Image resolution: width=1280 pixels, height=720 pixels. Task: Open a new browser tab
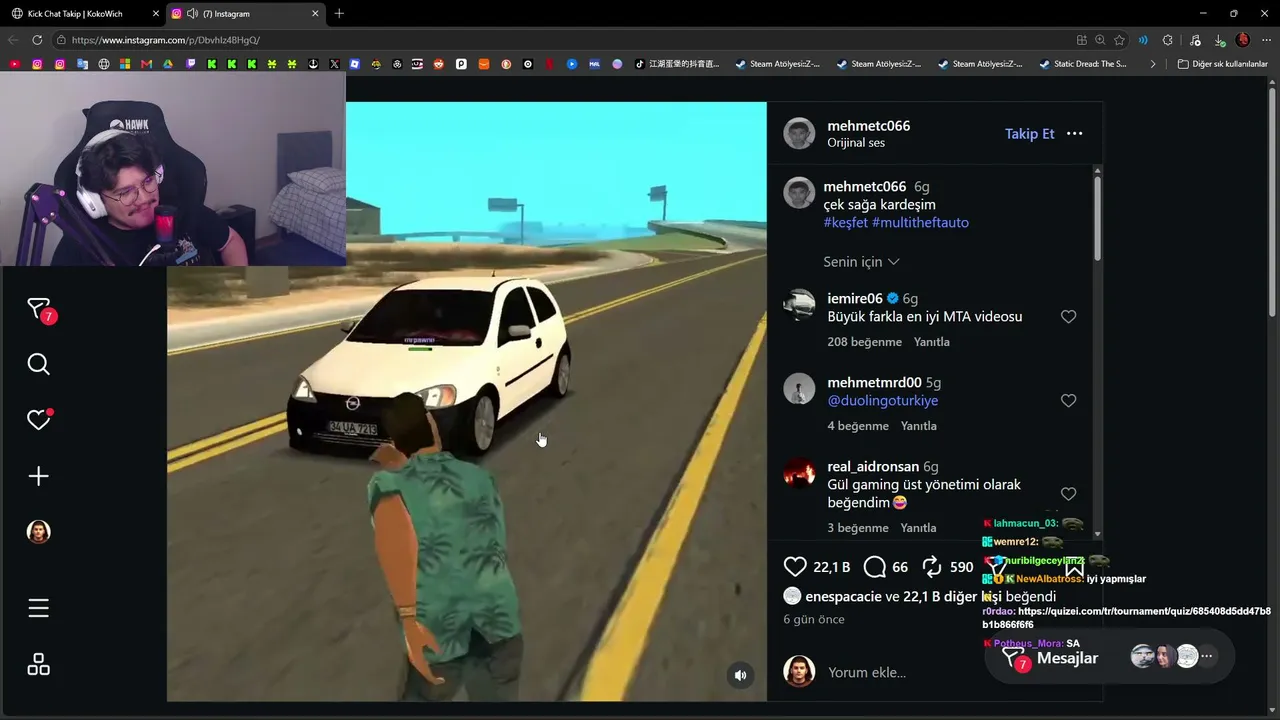click(x=339, y=13)
